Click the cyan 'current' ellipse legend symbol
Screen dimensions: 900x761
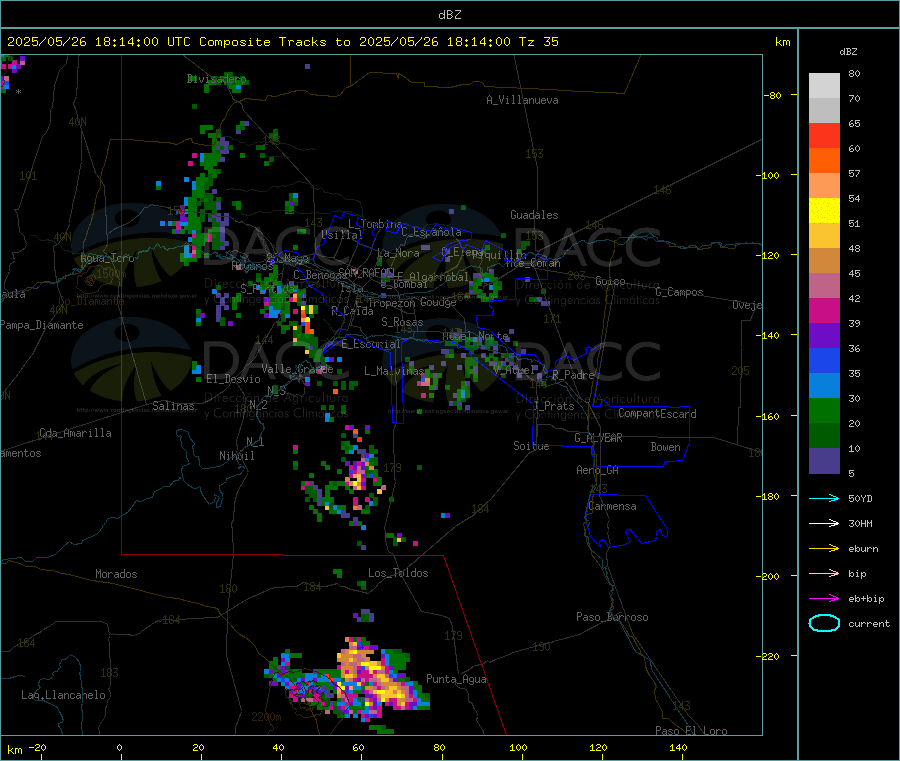pos(824,623)
